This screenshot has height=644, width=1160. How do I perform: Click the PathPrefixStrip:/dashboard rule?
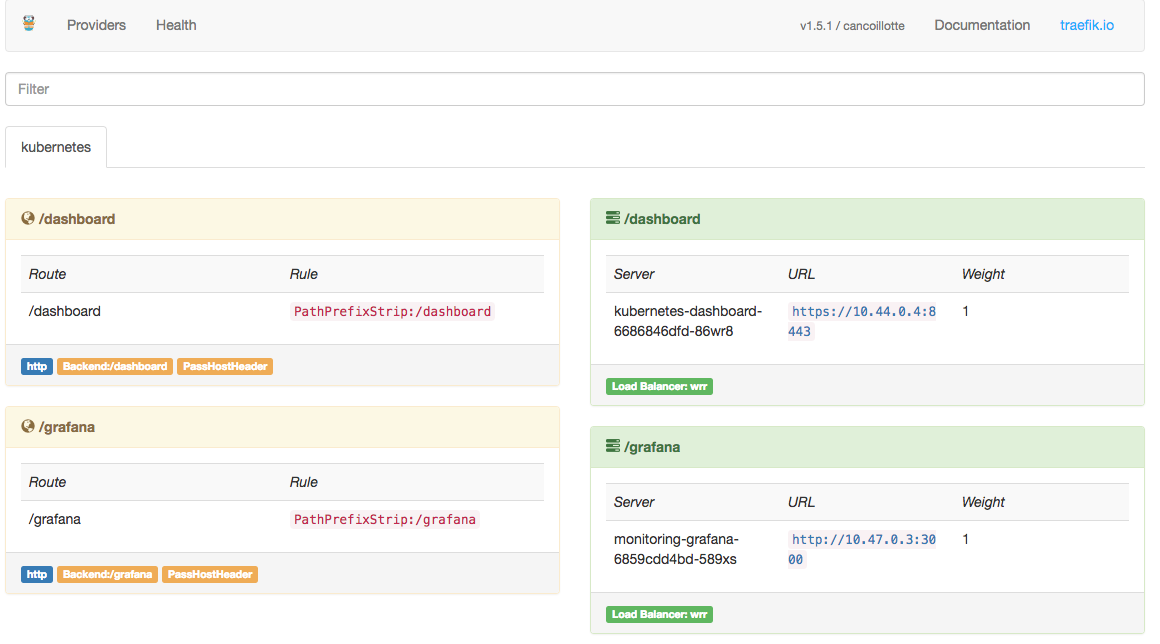coord(392,311)
